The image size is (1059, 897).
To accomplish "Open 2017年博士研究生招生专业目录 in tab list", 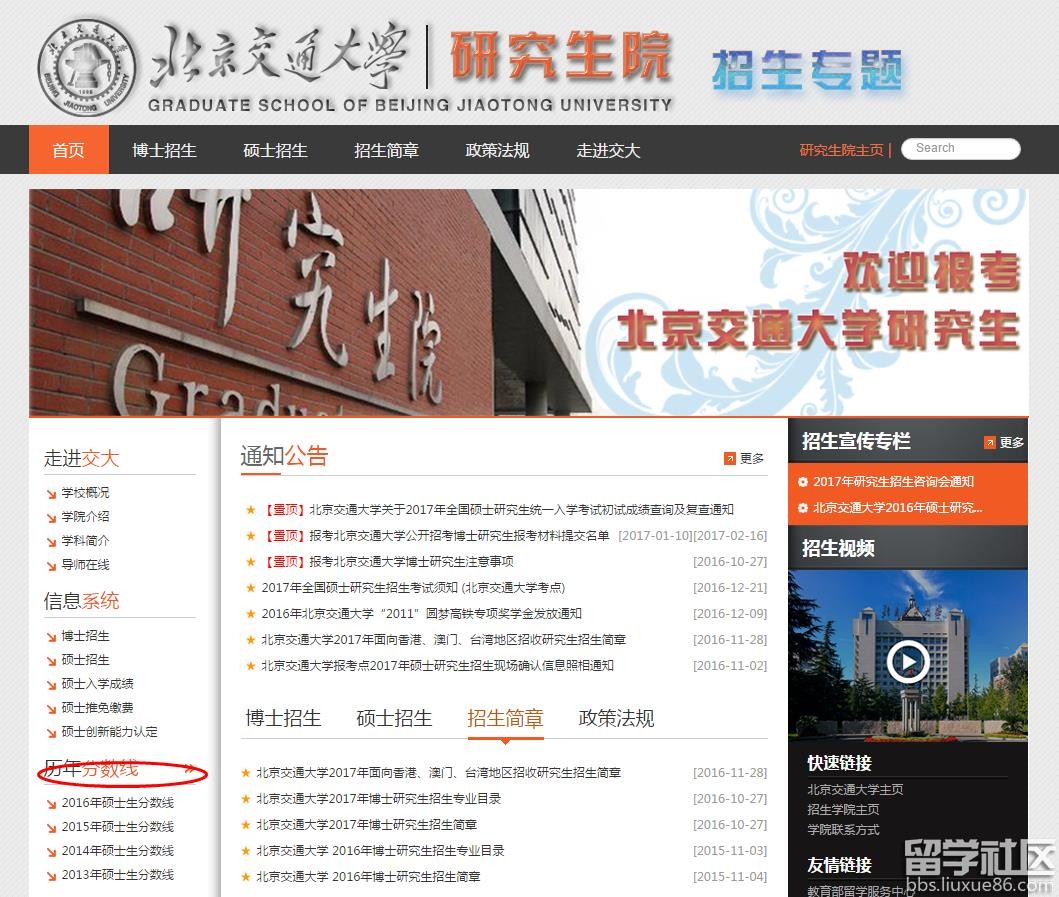I will click(379, 799).
